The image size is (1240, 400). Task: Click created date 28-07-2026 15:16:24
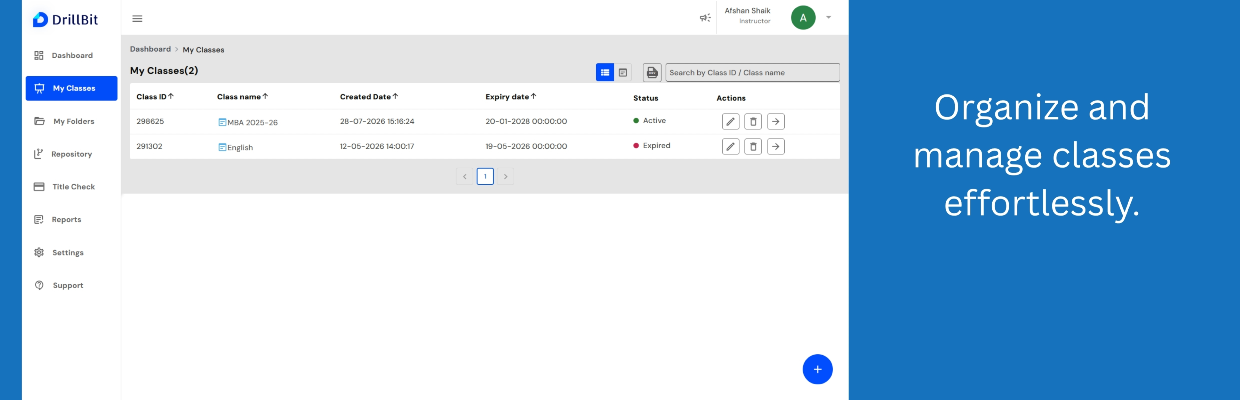coord(377,121)
